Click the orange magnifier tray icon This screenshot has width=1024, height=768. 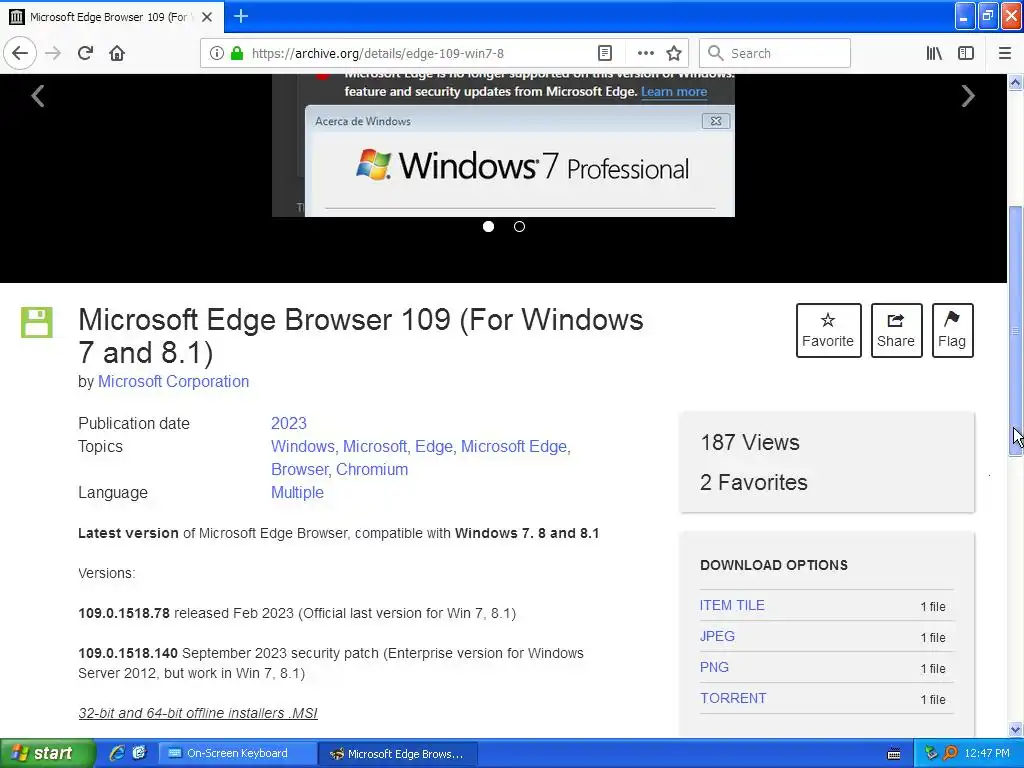pyautogui.click(x=950, y=754)
